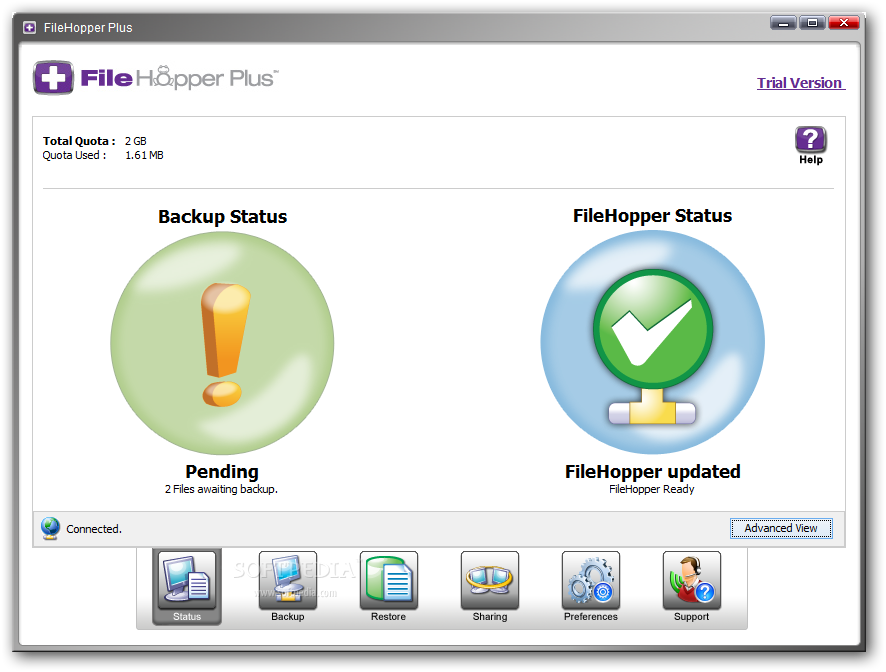This screenshot has height=672, width=886.
Task: Close the FileHopper Plus window
Action: click(844, 23)
